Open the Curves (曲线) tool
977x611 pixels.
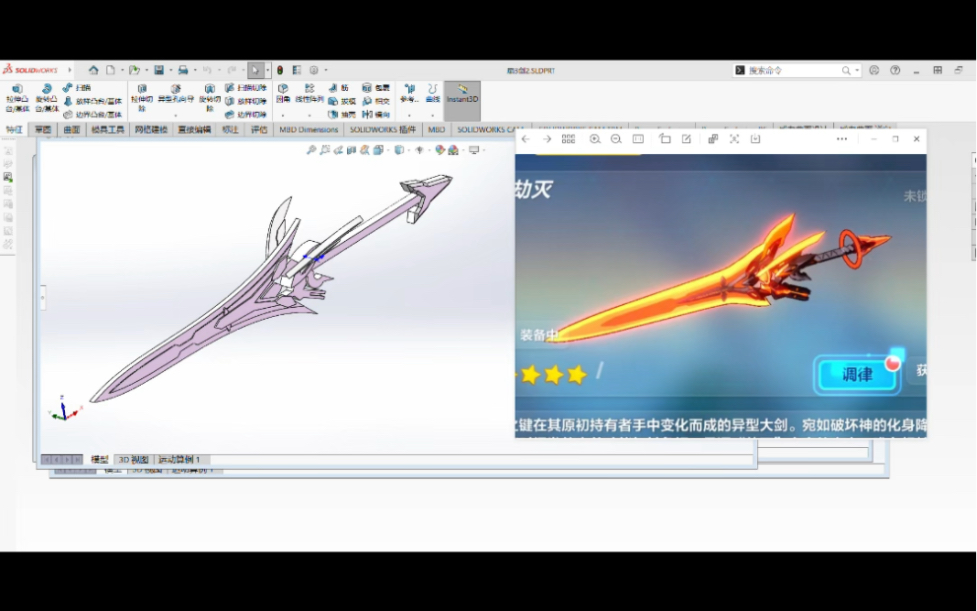[x=432, y=93]
